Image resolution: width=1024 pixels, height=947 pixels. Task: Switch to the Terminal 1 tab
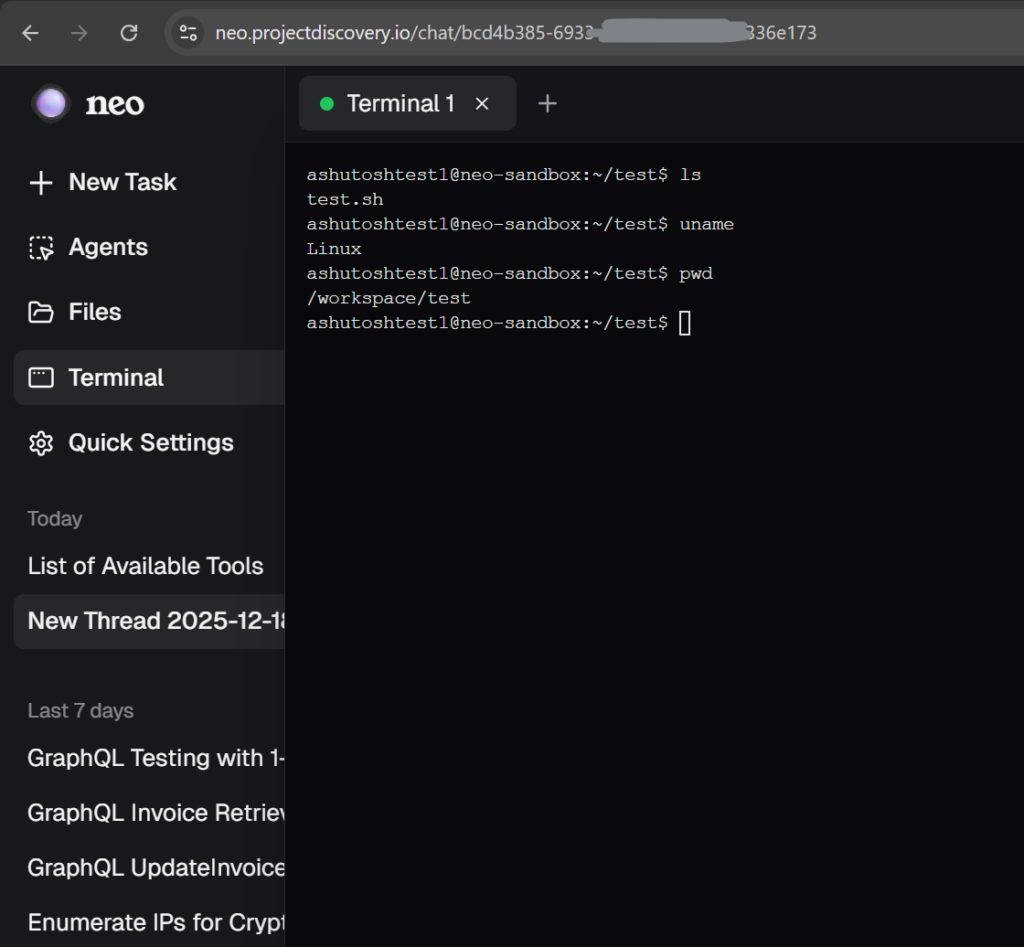click(x=400, y=104)
